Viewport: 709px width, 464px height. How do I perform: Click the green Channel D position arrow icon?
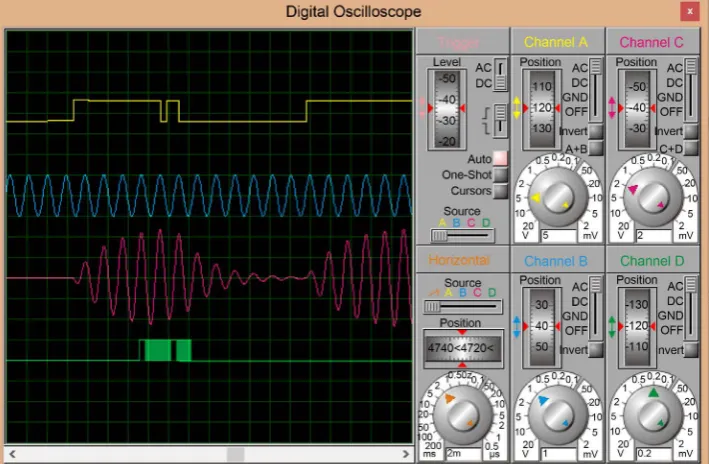[612, 327]
